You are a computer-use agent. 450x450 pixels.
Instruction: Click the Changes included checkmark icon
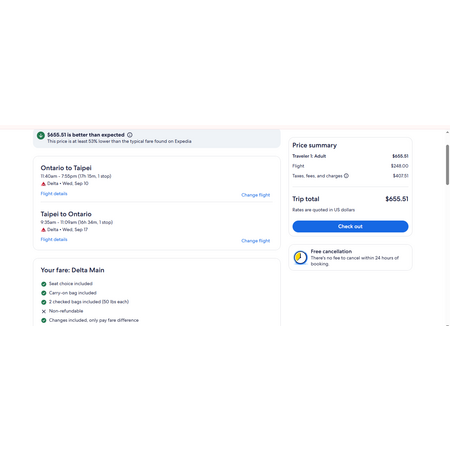pos(44,320)
